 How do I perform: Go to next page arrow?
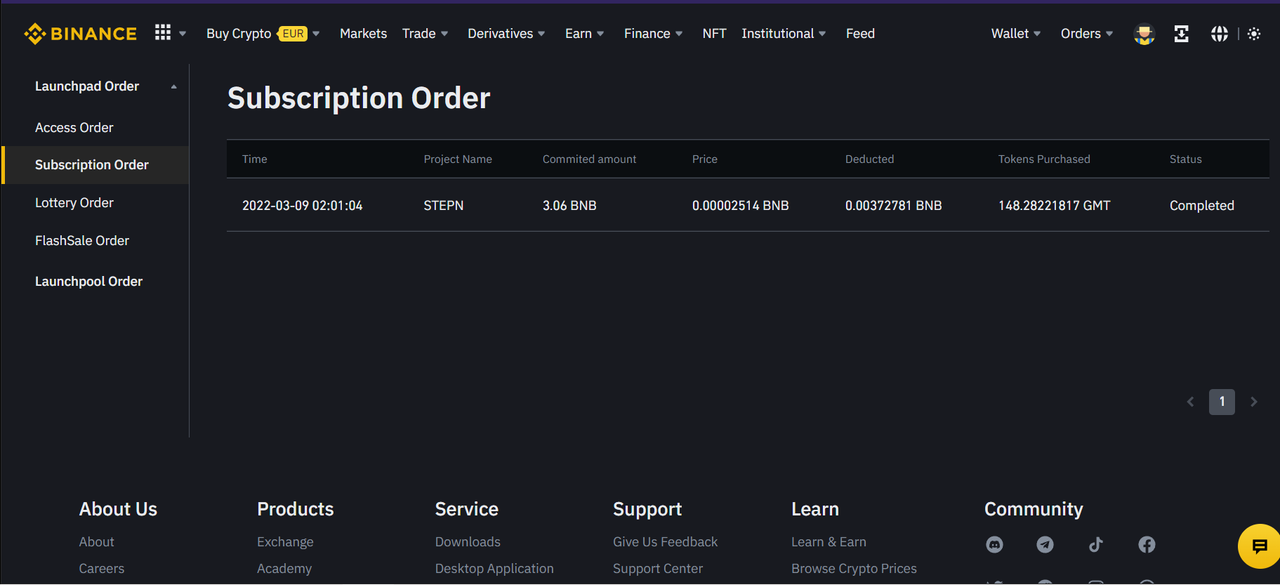click(1254, 402)
